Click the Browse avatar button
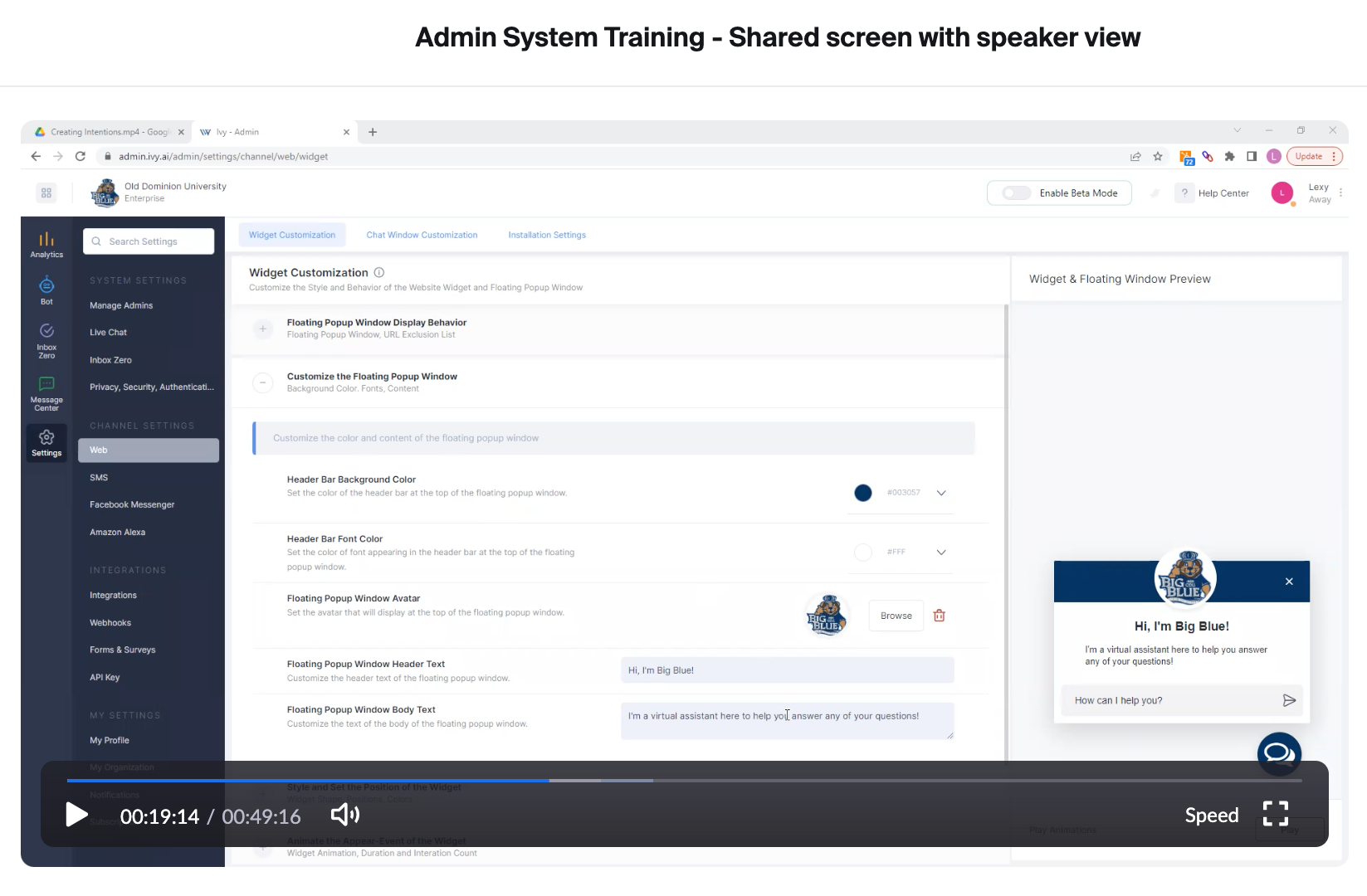The height and width of the screenshot is (896, 1367). [x=896, y=616]
